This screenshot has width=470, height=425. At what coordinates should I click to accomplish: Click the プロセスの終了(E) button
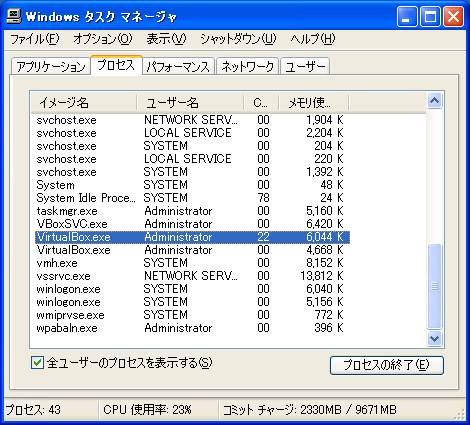coord(387,365)
